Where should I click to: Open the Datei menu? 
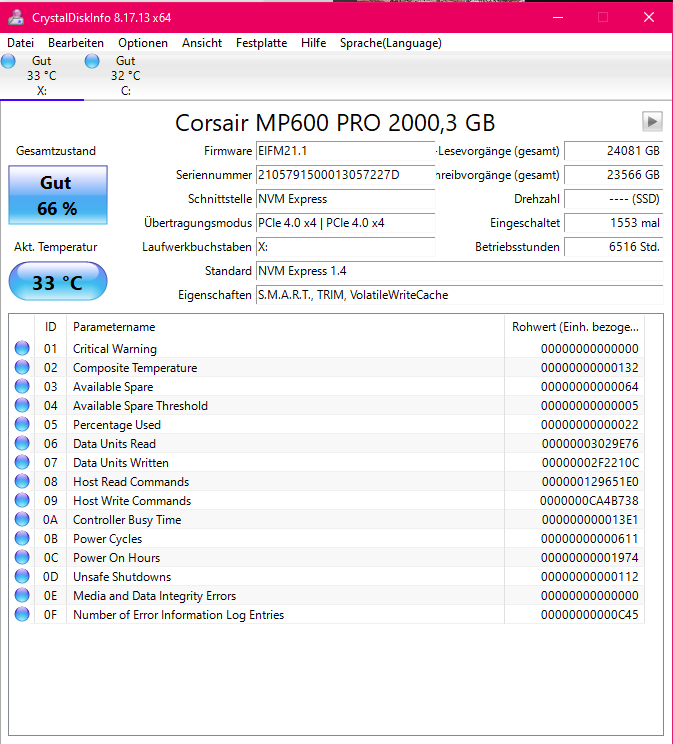20,43
